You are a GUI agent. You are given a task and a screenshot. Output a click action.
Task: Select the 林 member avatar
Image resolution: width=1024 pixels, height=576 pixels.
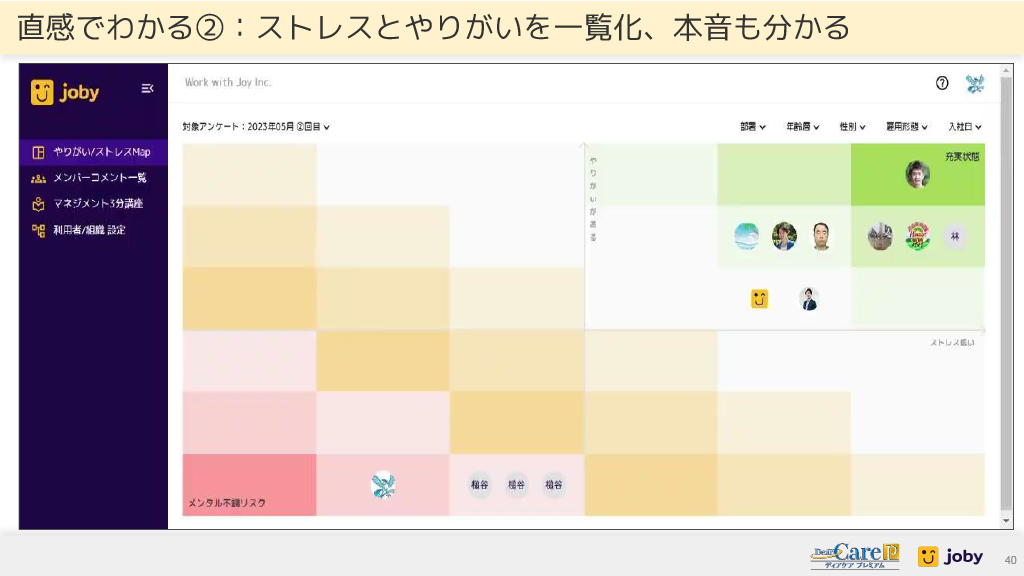click(x=955, y=237)
